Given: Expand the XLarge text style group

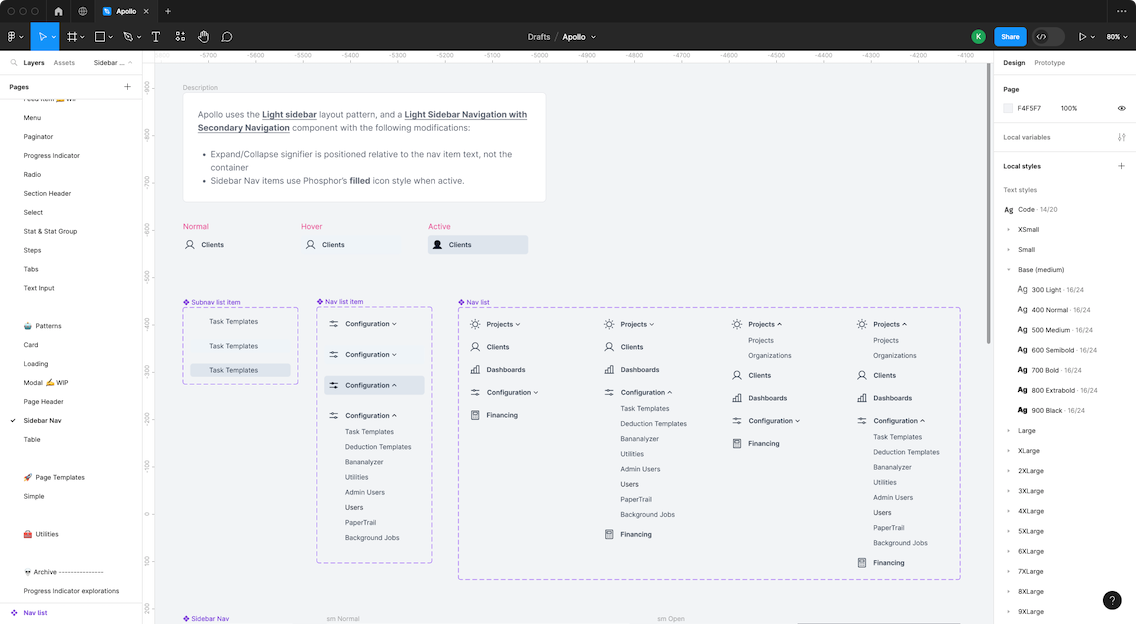Looking at the screenshot, I should [1008, 451].
